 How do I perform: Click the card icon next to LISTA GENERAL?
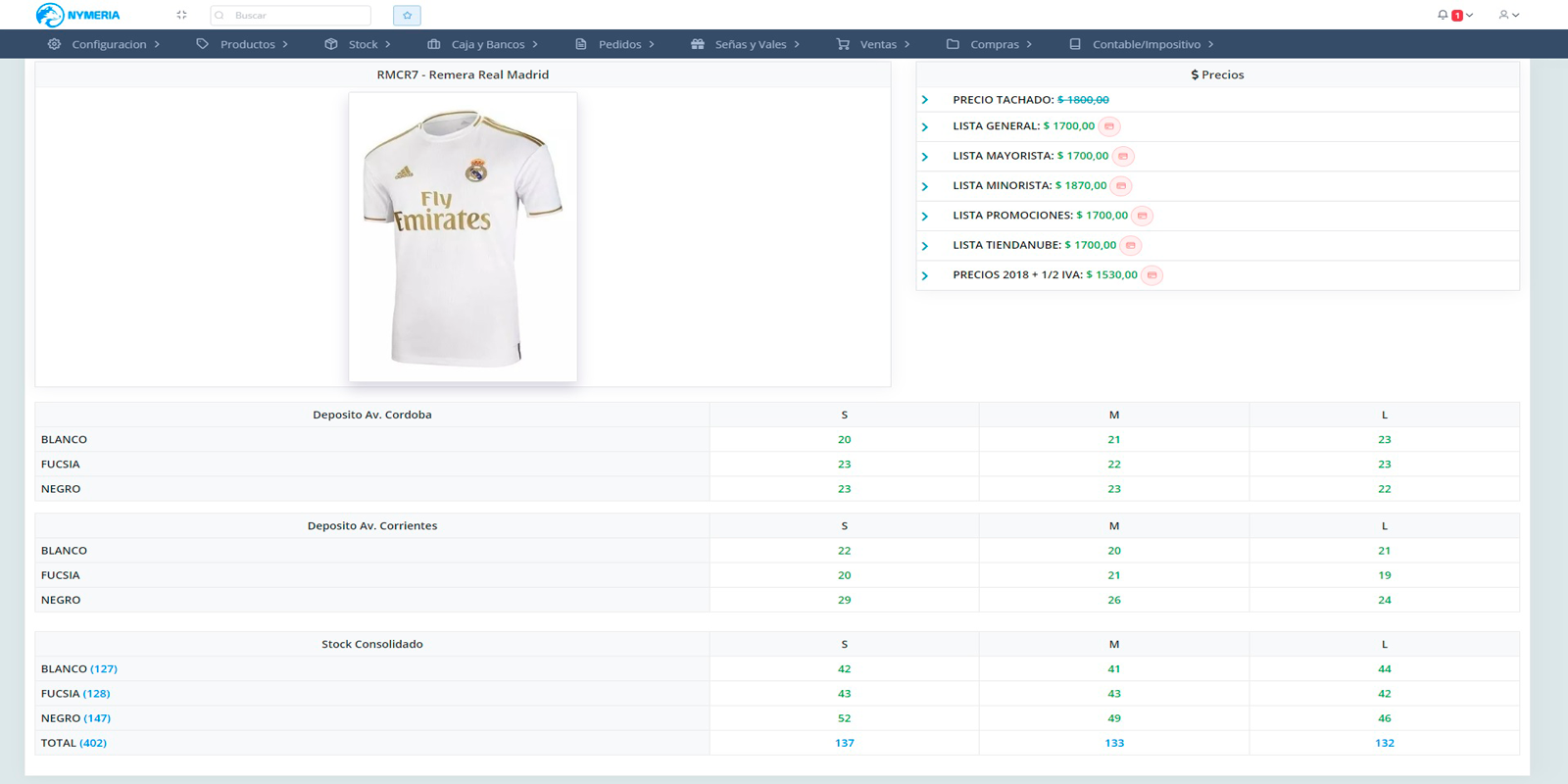point(1109,126)
